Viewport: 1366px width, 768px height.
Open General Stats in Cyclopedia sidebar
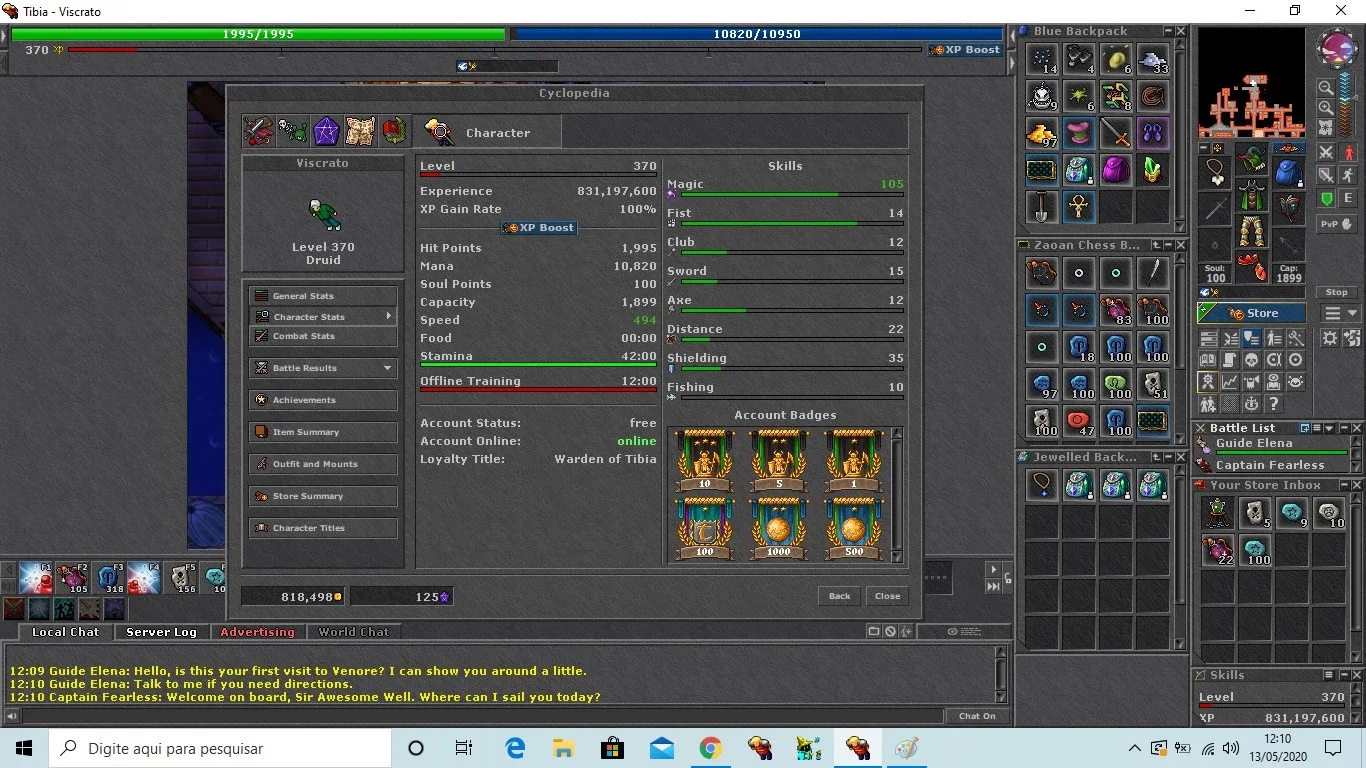323,296
